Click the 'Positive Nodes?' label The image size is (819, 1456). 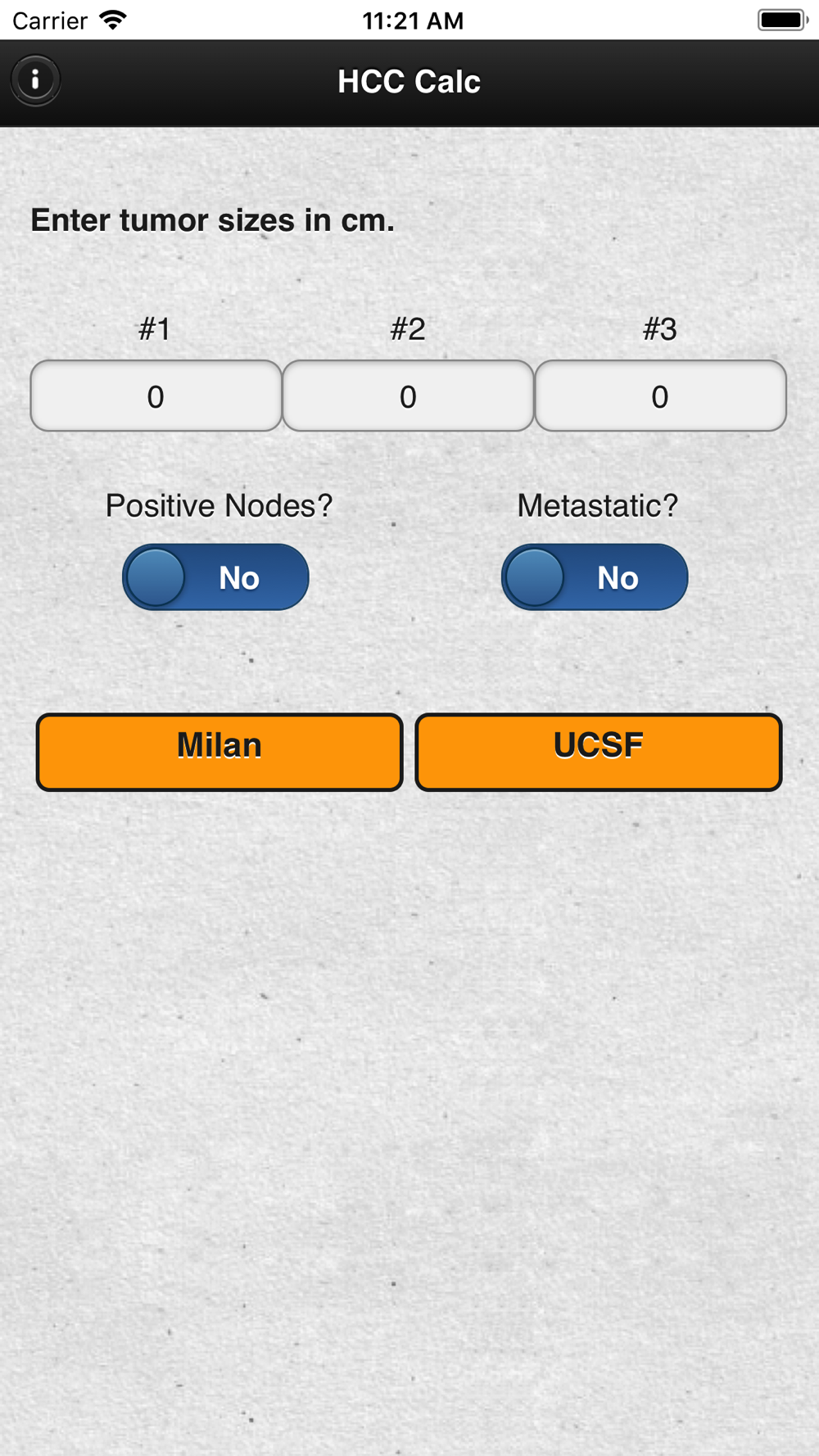(x=219, y=506)
